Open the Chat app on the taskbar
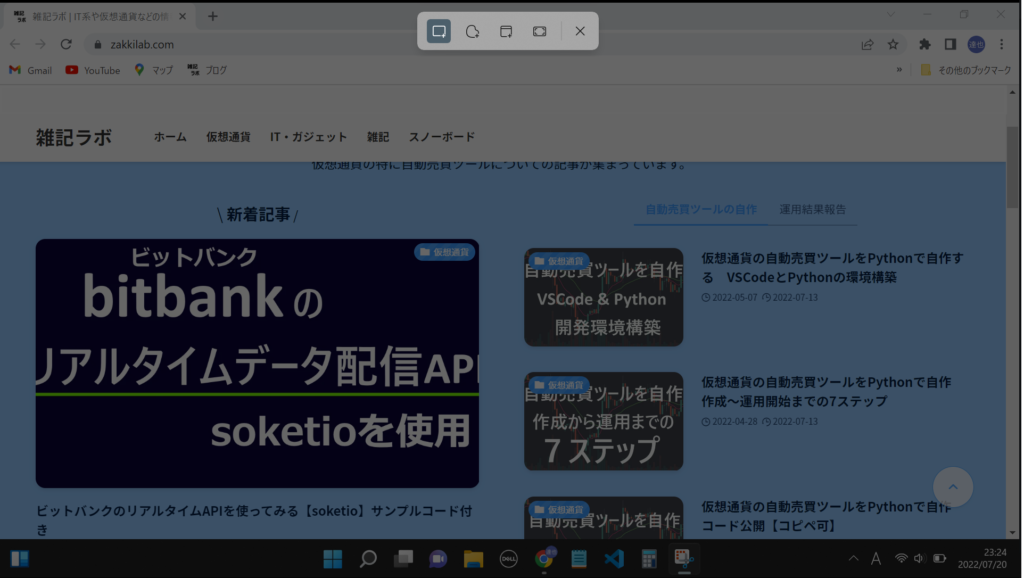 (x=438, y=559)
